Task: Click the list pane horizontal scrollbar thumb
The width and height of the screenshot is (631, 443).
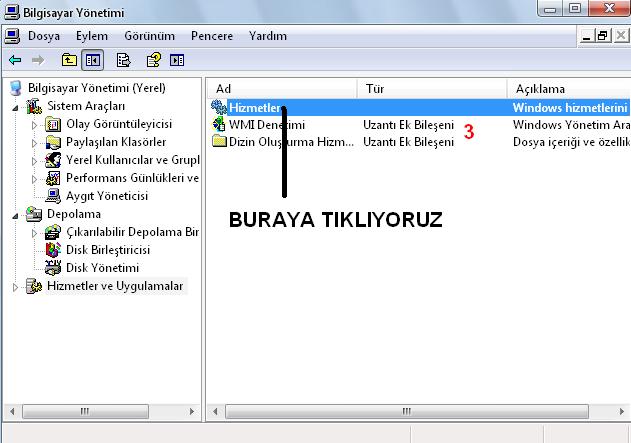Action: tap(407, 412)
